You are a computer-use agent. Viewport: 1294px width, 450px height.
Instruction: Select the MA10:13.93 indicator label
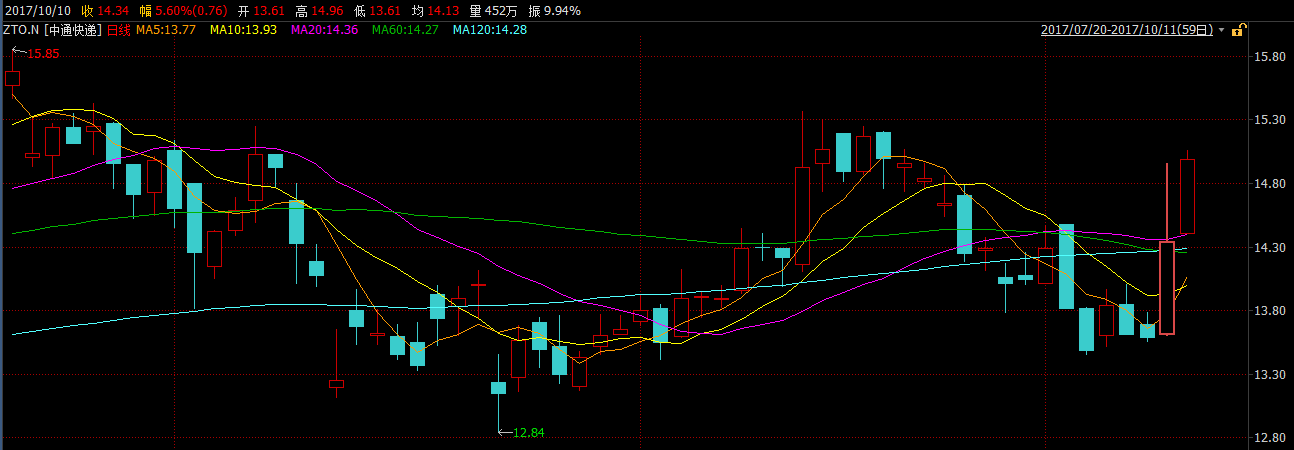245,30
